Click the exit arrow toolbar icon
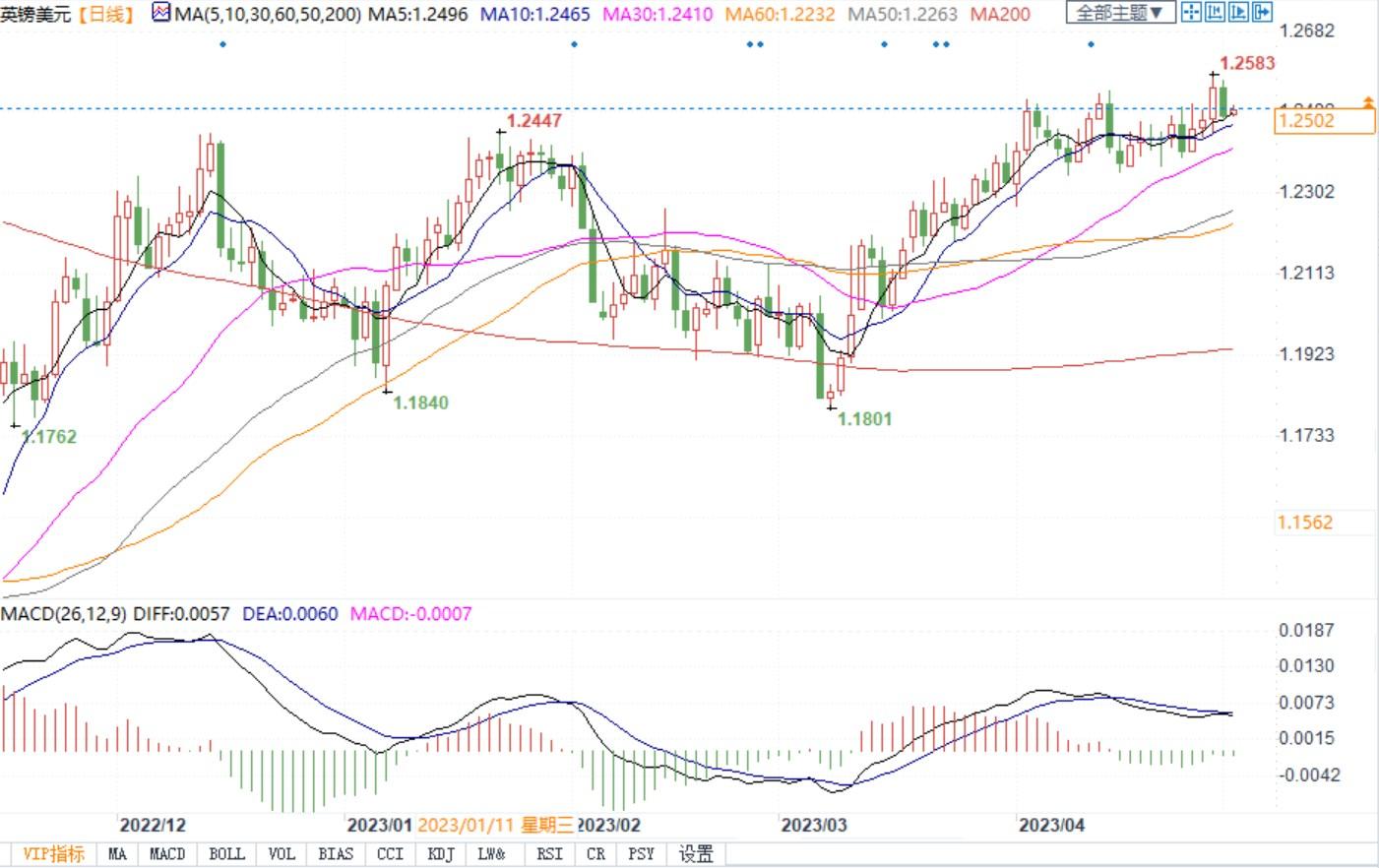The width and height of the screenshot is (1379, 868). (x=1262, y=13)
